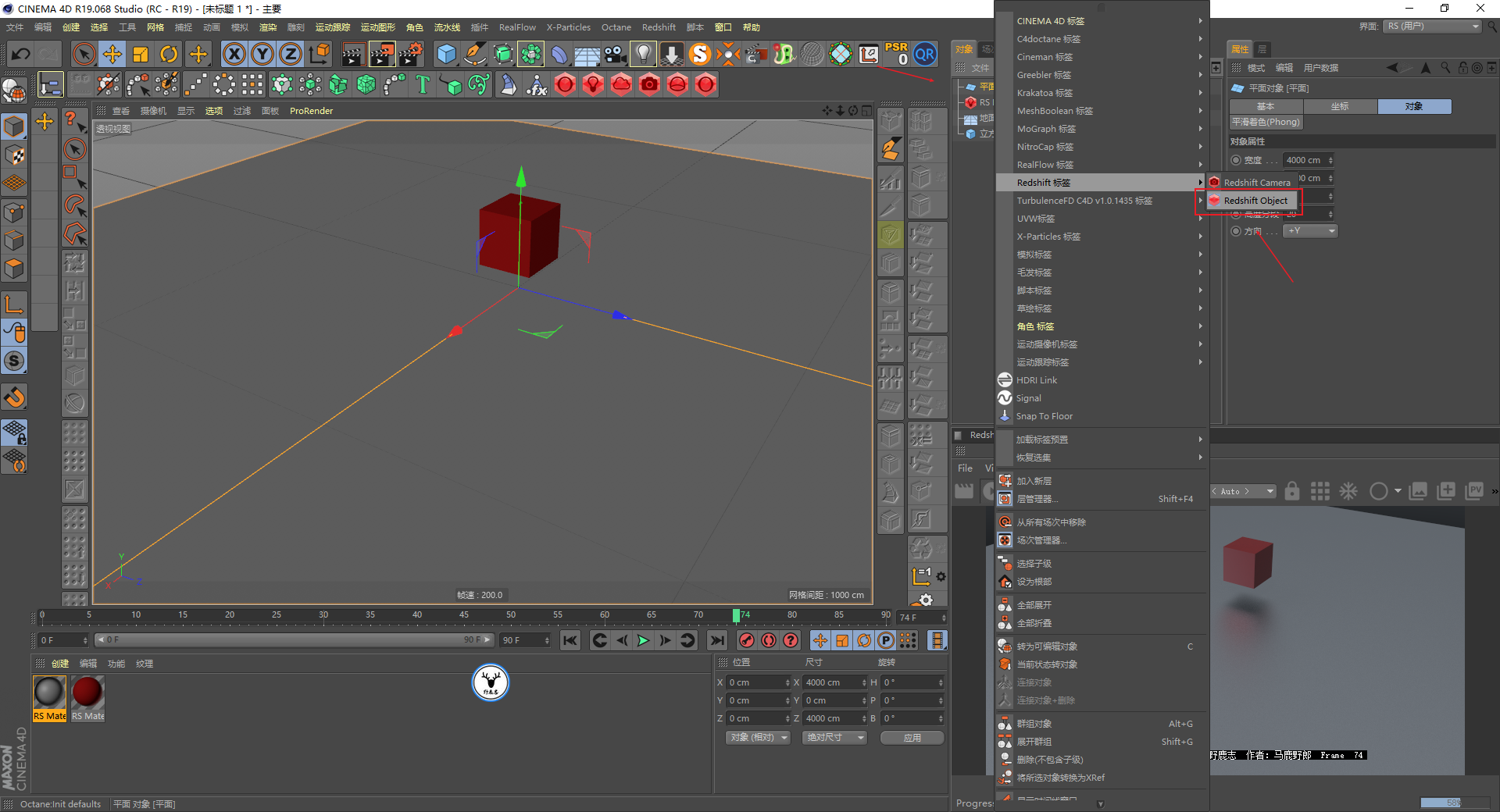Toggle the Y axis lock

[262, 54]
